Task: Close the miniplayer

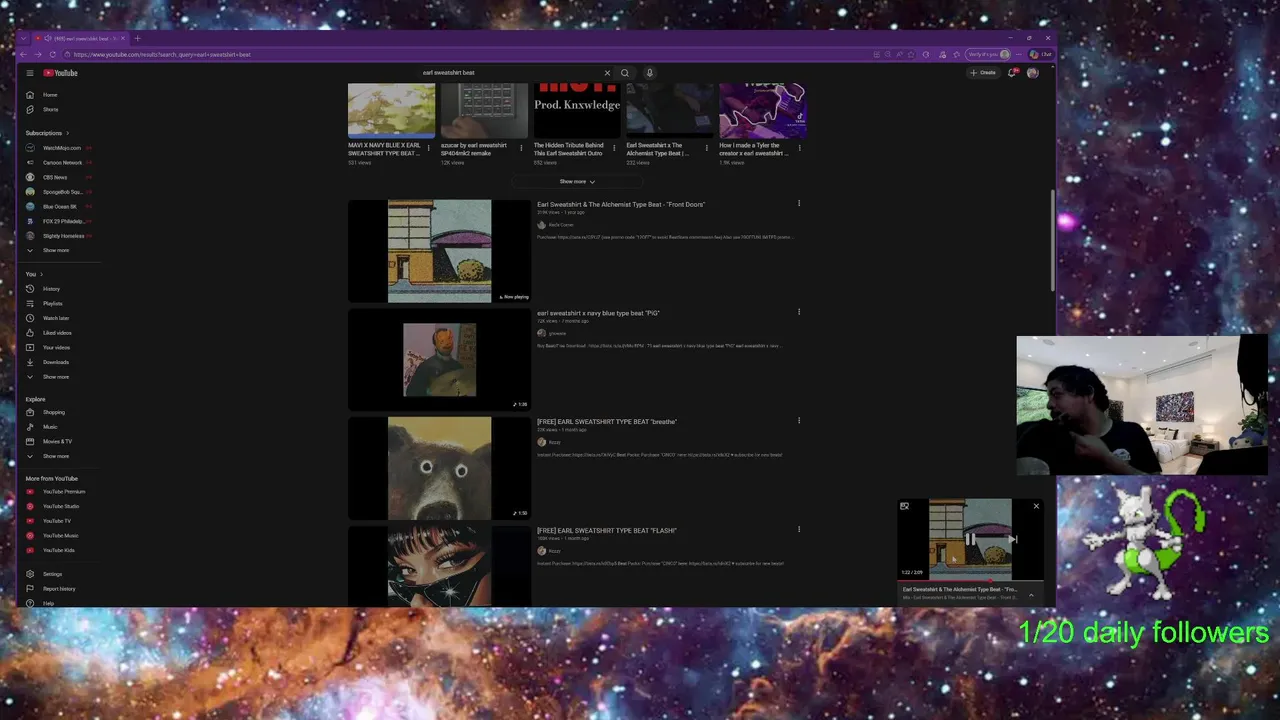Action: [1036, 506]
